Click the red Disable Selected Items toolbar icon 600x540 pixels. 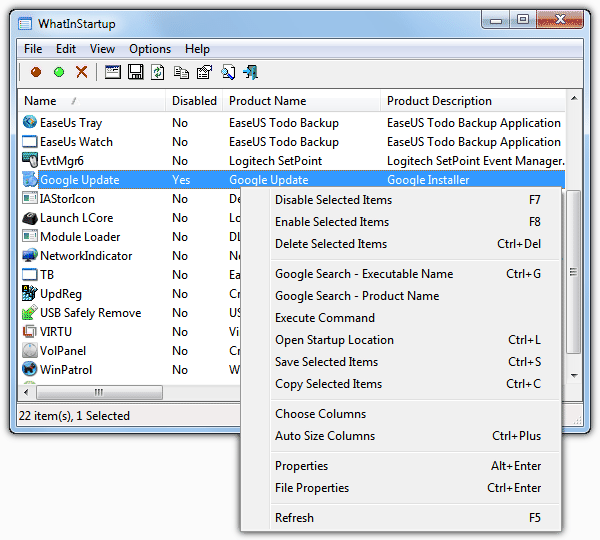[36, 72]
